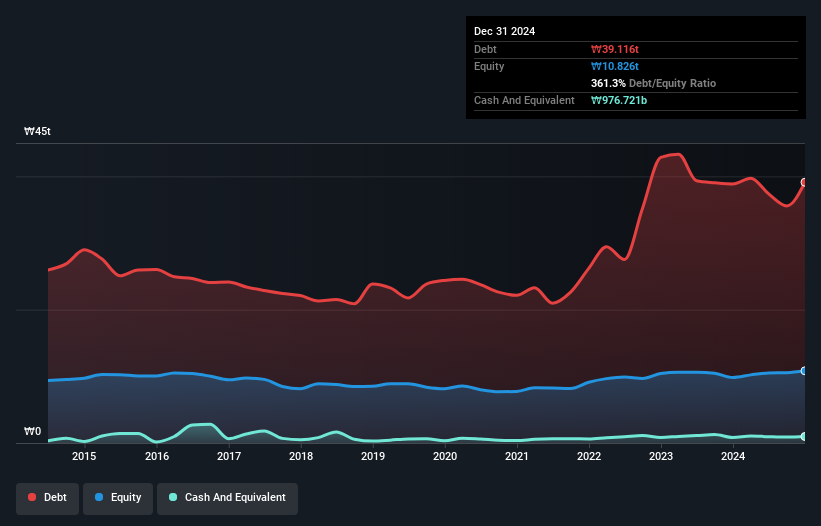Click the ₩976.721b cash value in tooltip
Viewport: 821px width, 526px height.
(619, 100)
